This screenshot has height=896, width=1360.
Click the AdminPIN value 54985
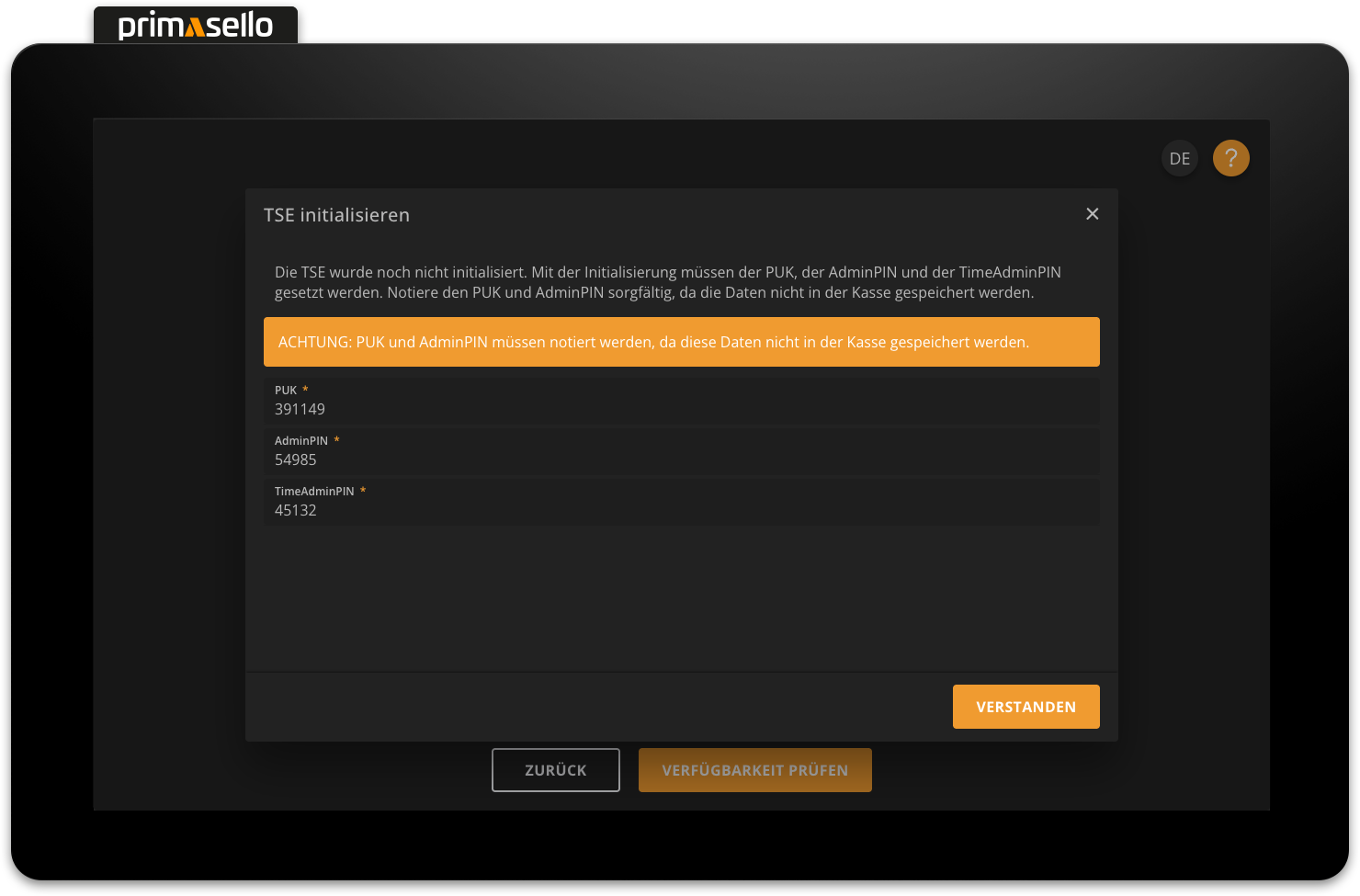295,459
